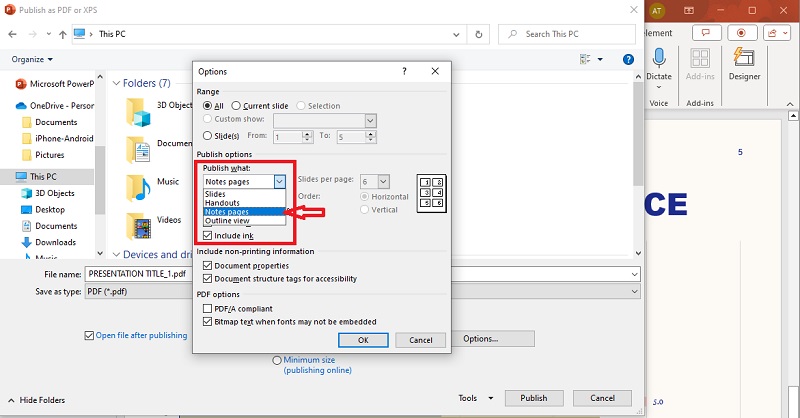This screenshot has width=800, height=418.
Task: Select Pictures in navigation pane
Action: 43,155
